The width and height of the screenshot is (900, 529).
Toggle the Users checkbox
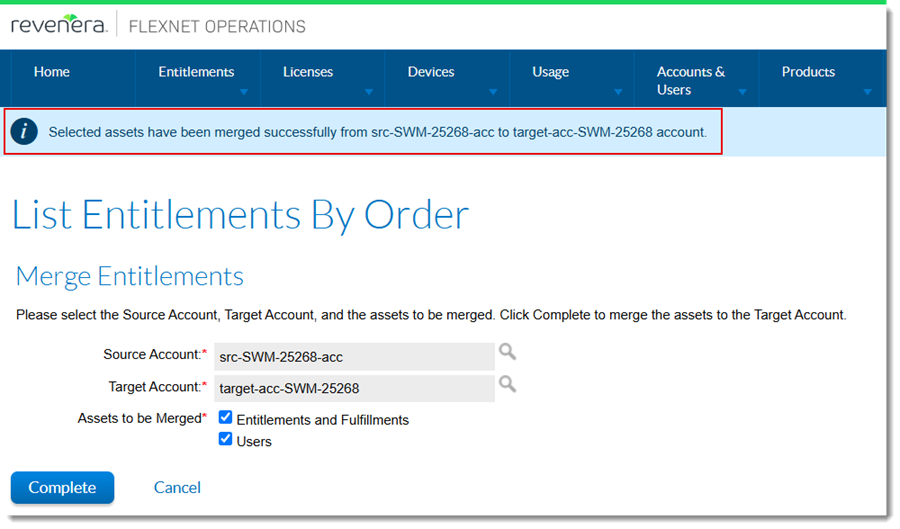tap(226, 439)
